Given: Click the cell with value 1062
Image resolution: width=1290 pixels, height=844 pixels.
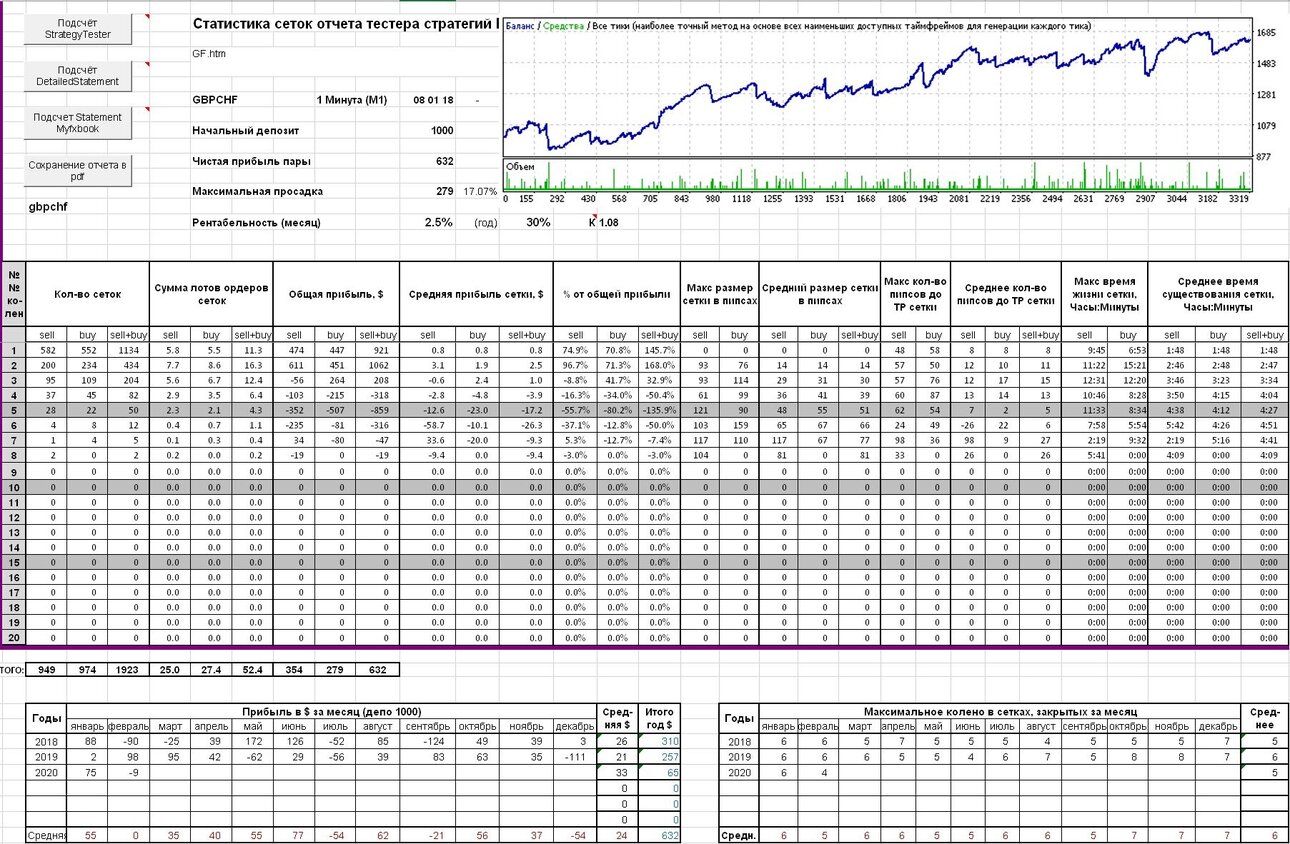Looking at the screenshot, I should tap(375, 367).
